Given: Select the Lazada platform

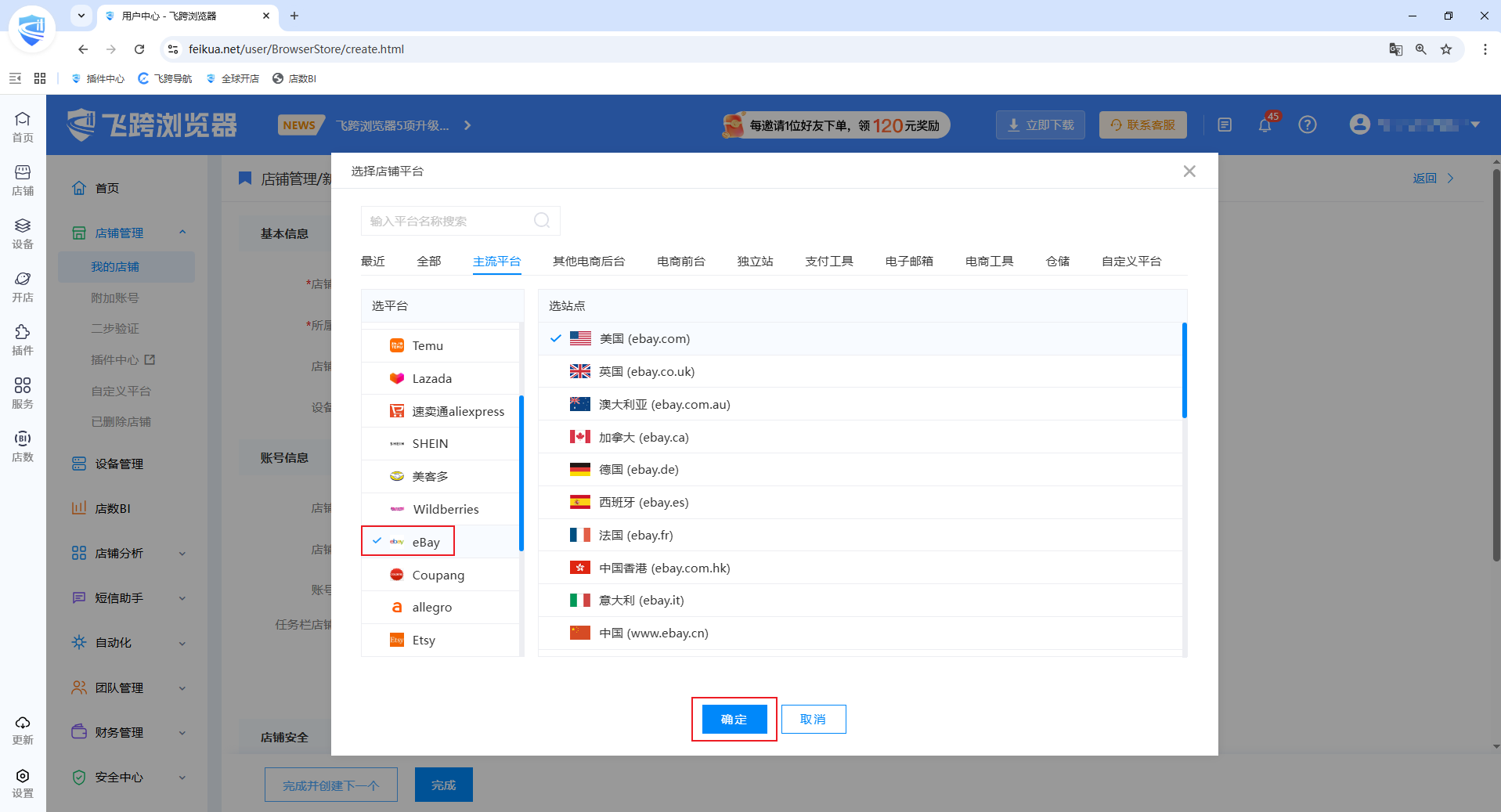Looking at the screenshot, I should click(440, 378).
